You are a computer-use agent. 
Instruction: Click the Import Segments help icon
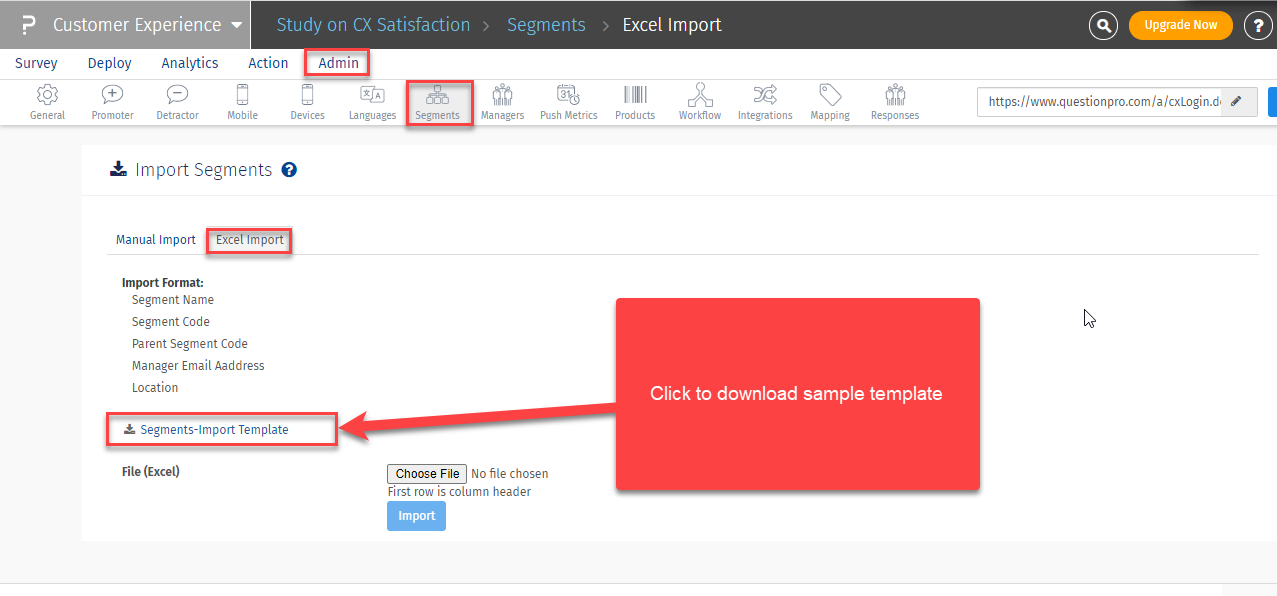coord(289,170)
